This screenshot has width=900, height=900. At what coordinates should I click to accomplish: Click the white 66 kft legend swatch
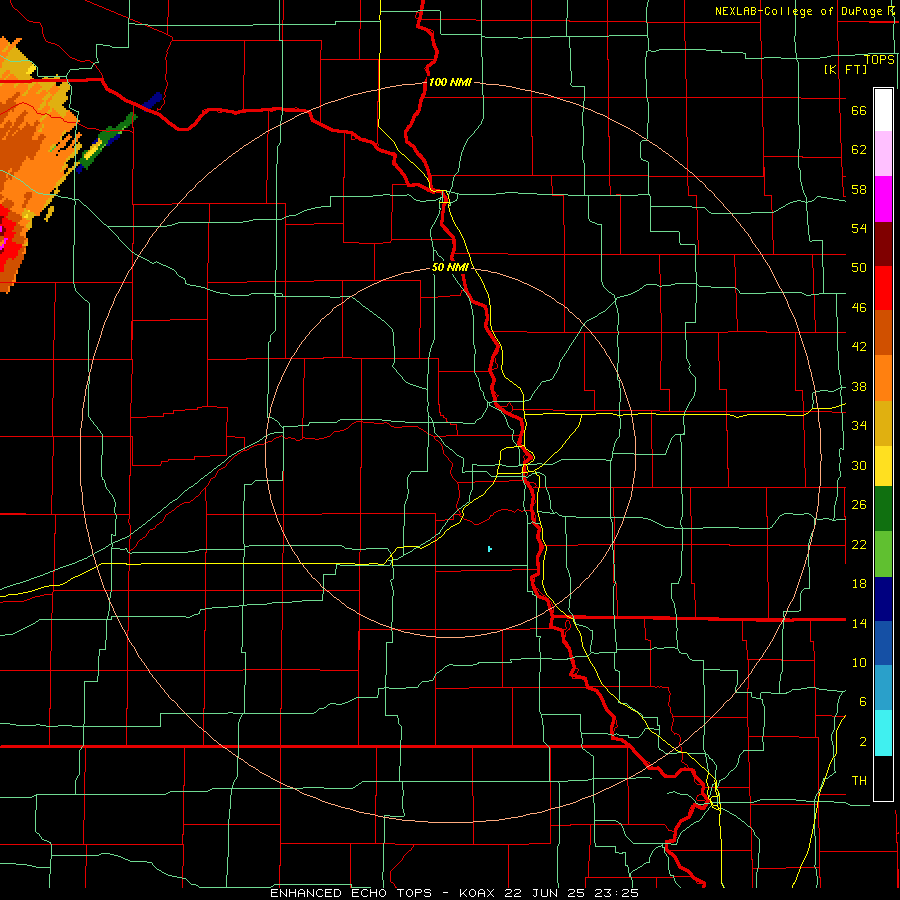point(883,110)
